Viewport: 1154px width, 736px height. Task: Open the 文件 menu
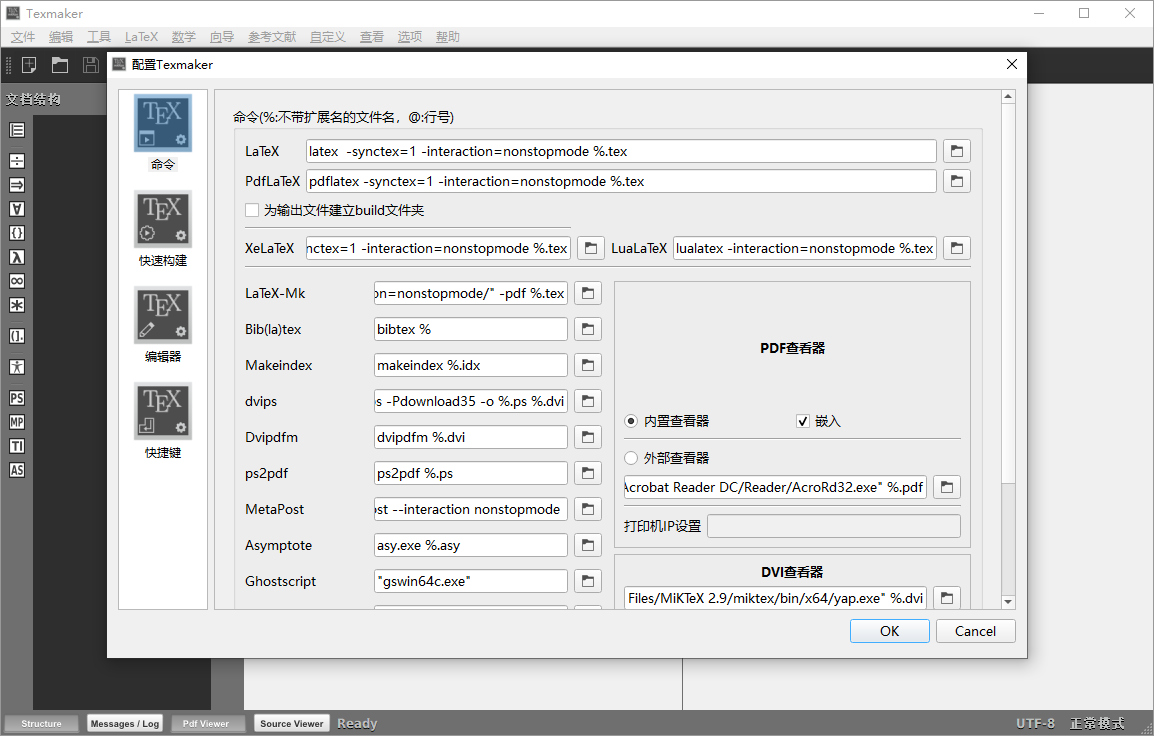23,37
